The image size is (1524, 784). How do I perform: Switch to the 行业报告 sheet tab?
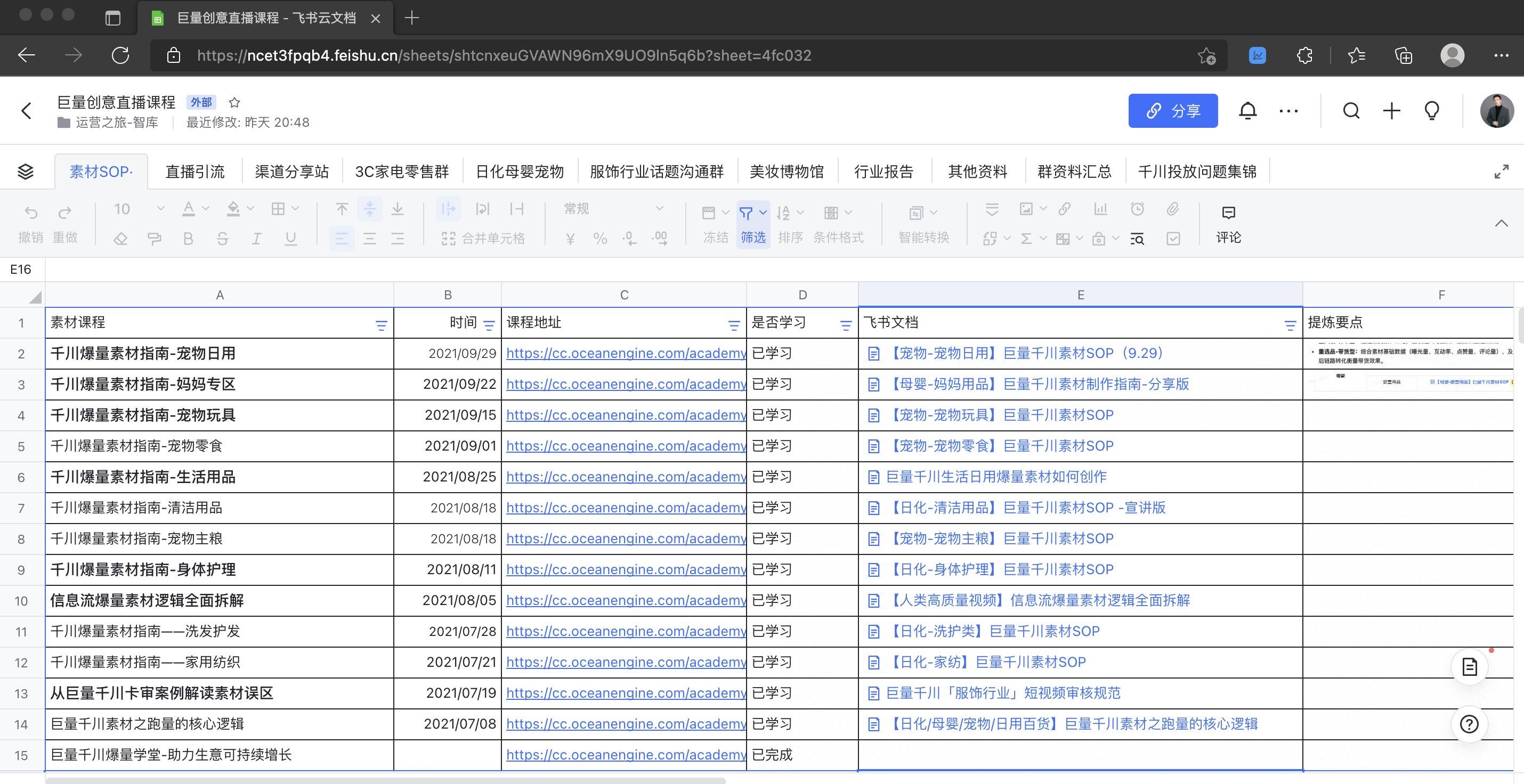tap(883, 171)
